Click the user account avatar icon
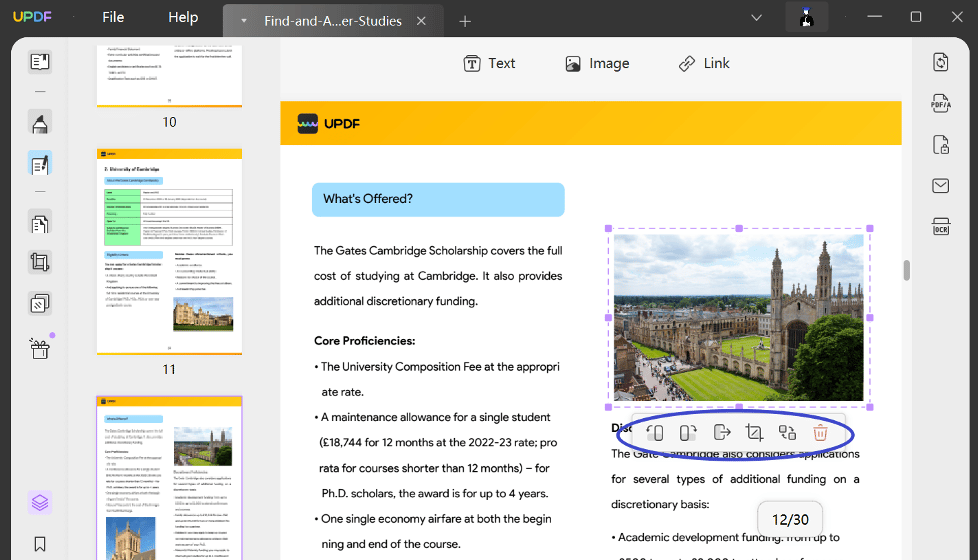Image resolution: width=978 pixels, height=560 pixels. [x=806, y=17]
